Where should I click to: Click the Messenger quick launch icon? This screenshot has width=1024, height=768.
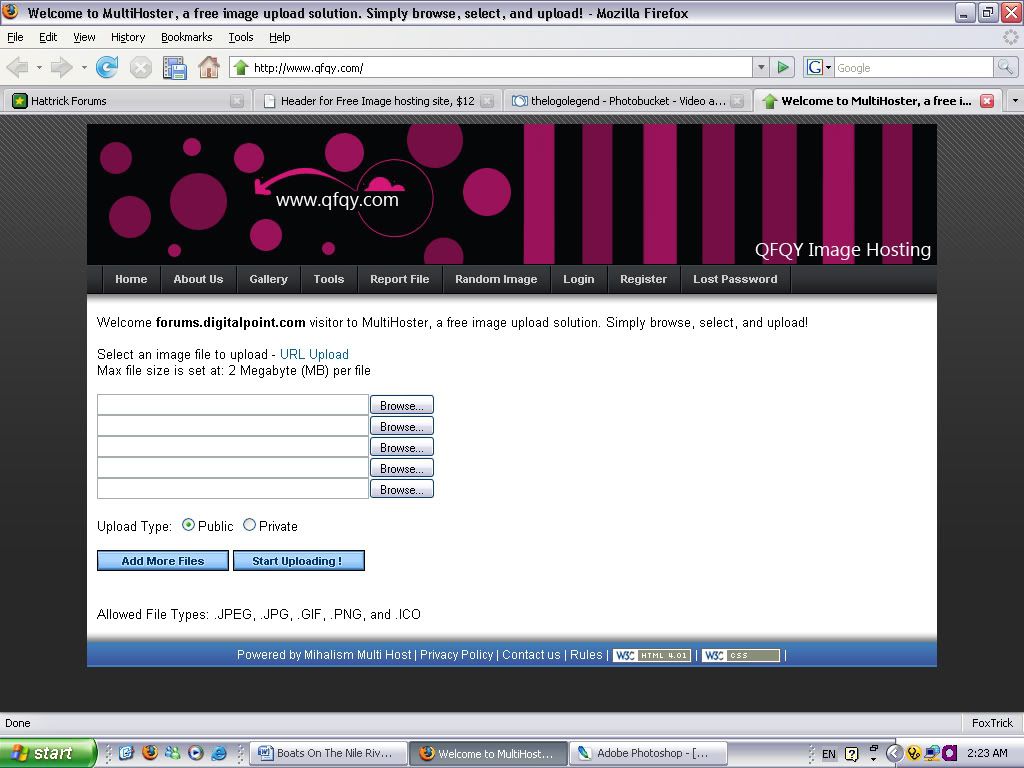(x=172, y=753)
